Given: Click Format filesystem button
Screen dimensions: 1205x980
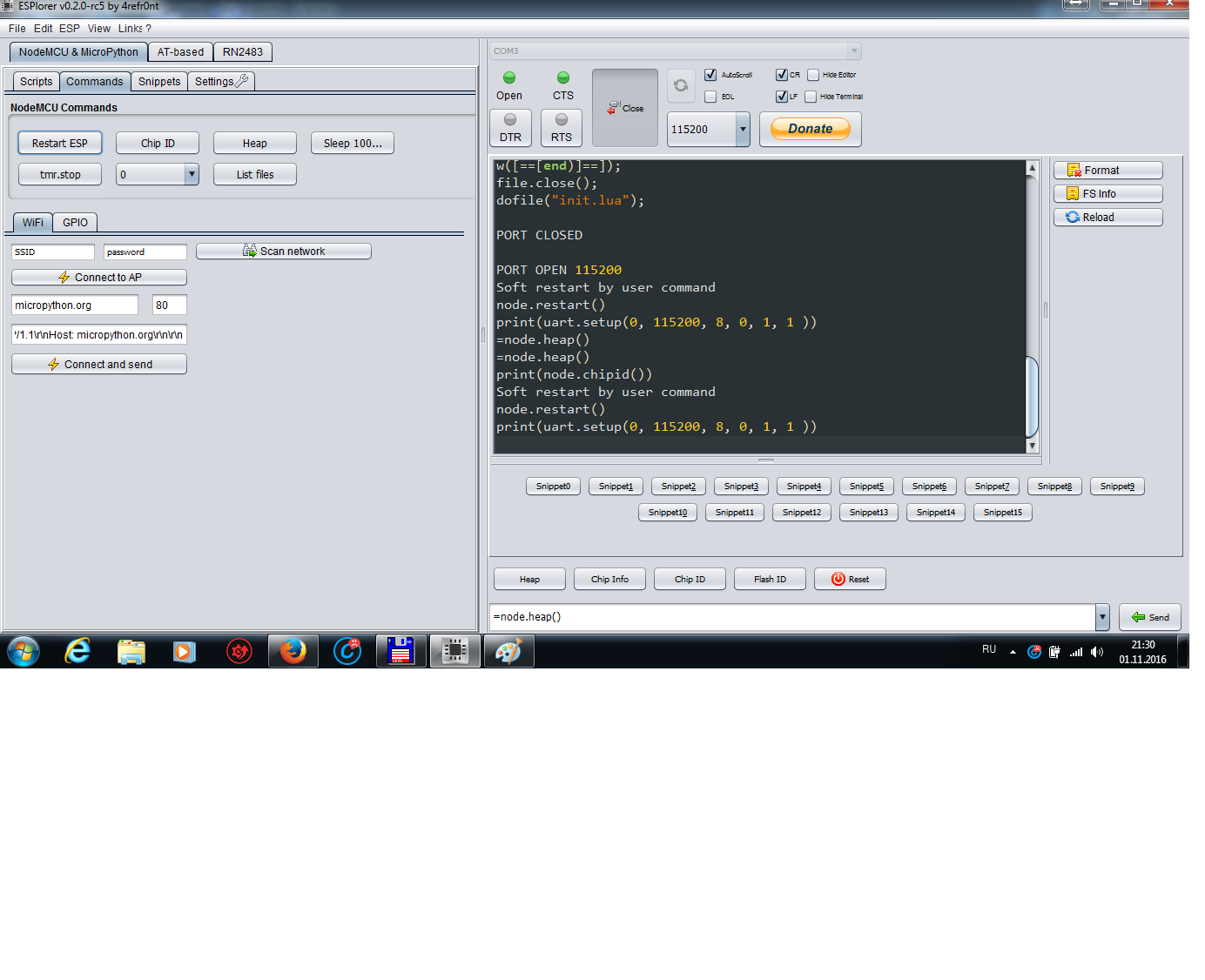Looking at the screenshot, I should 1107,171.
